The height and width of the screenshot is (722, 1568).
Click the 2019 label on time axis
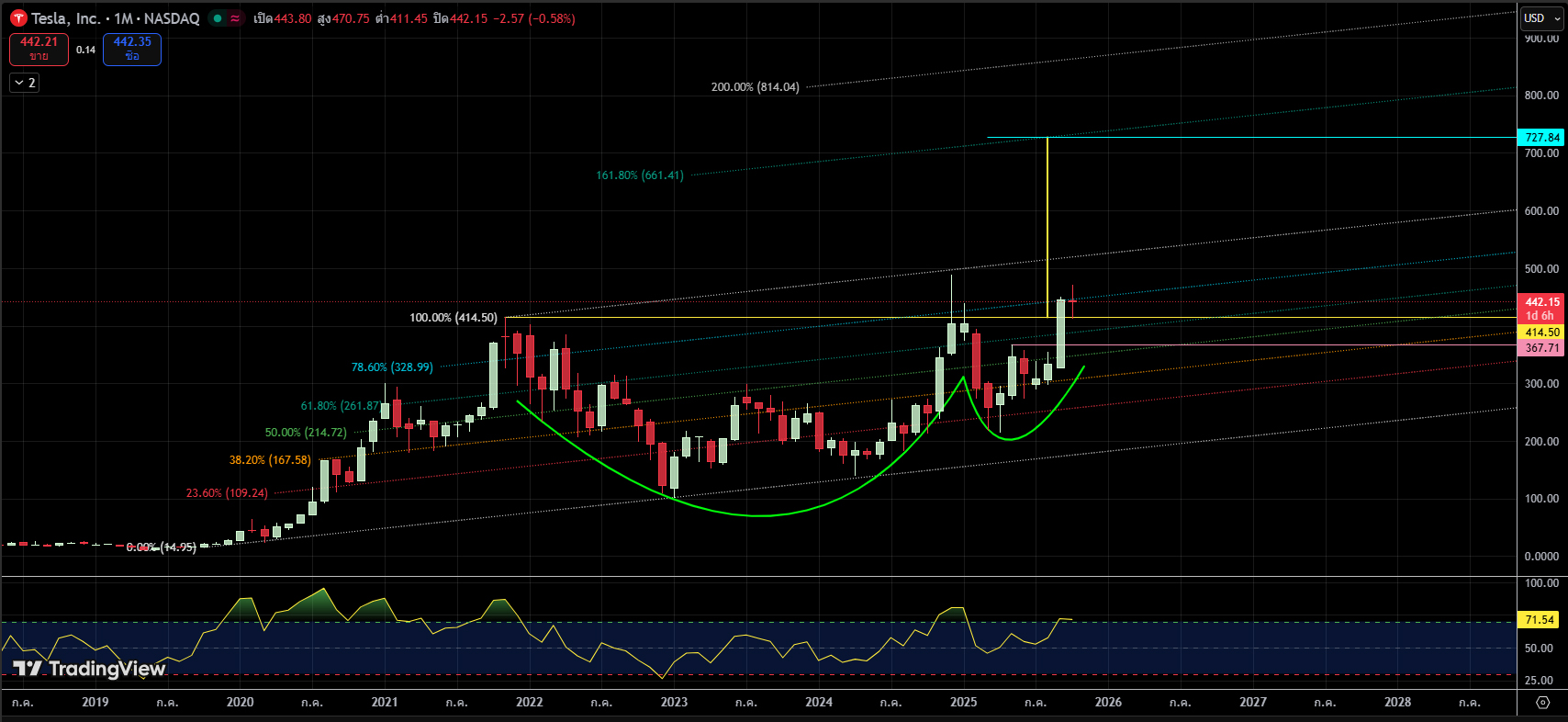[x=95, y=702]
